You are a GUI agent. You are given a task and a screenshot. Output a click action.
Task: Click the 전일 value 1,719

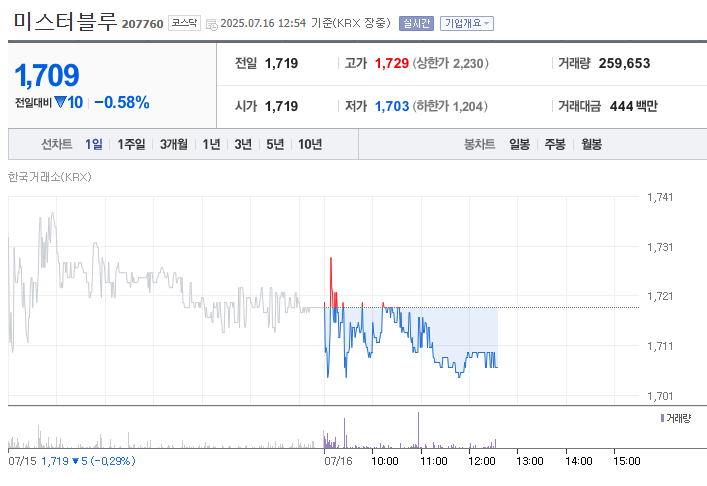tap(281, 64)
